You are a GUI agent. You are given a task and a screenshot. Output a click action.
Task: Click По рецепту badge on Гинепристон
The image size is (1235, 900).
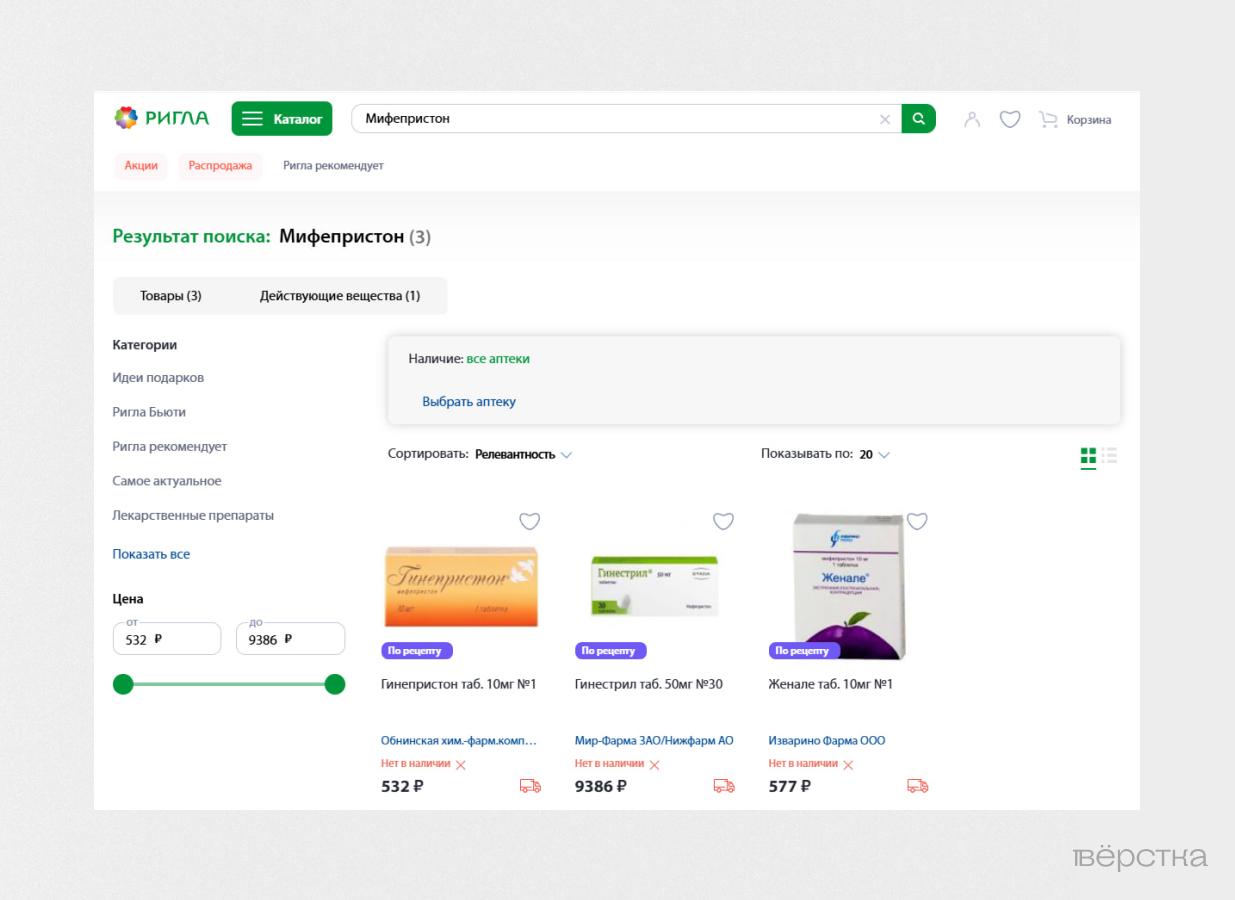417,651
